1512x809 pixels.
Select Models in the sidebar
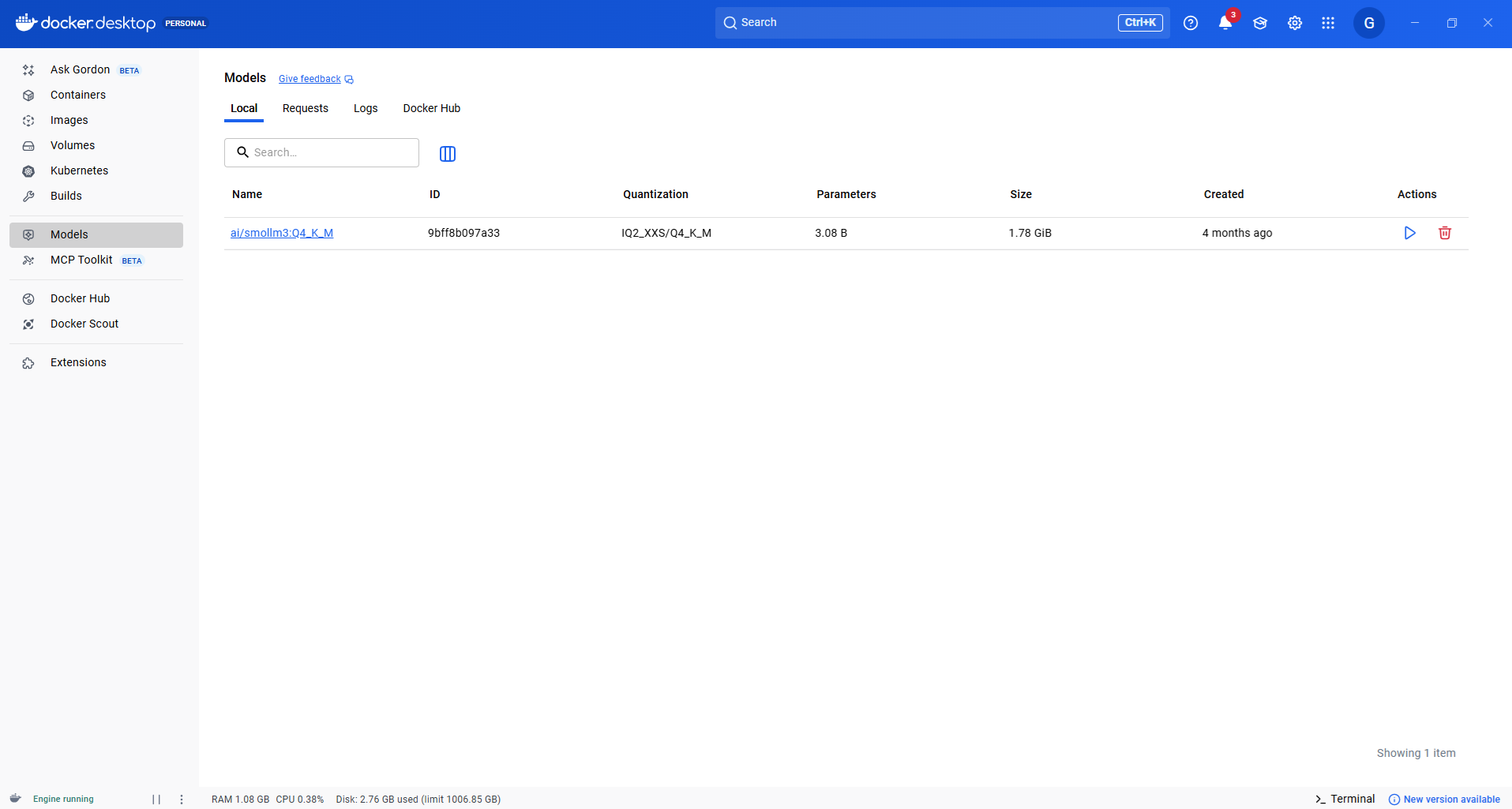tap(96, 234)
